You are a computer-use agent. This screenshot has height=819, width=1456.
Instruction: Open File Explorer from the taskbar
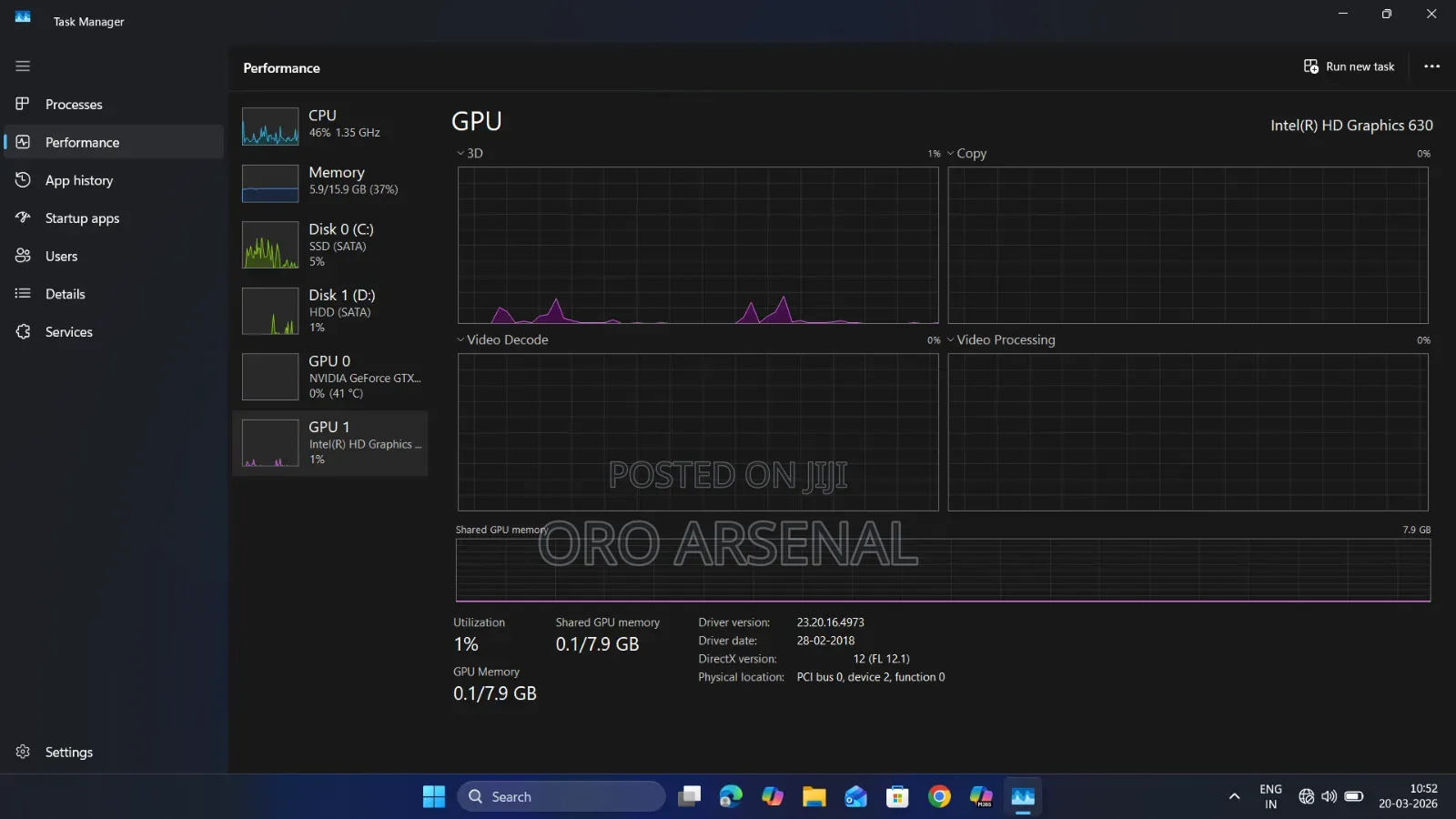pos(814,797)
